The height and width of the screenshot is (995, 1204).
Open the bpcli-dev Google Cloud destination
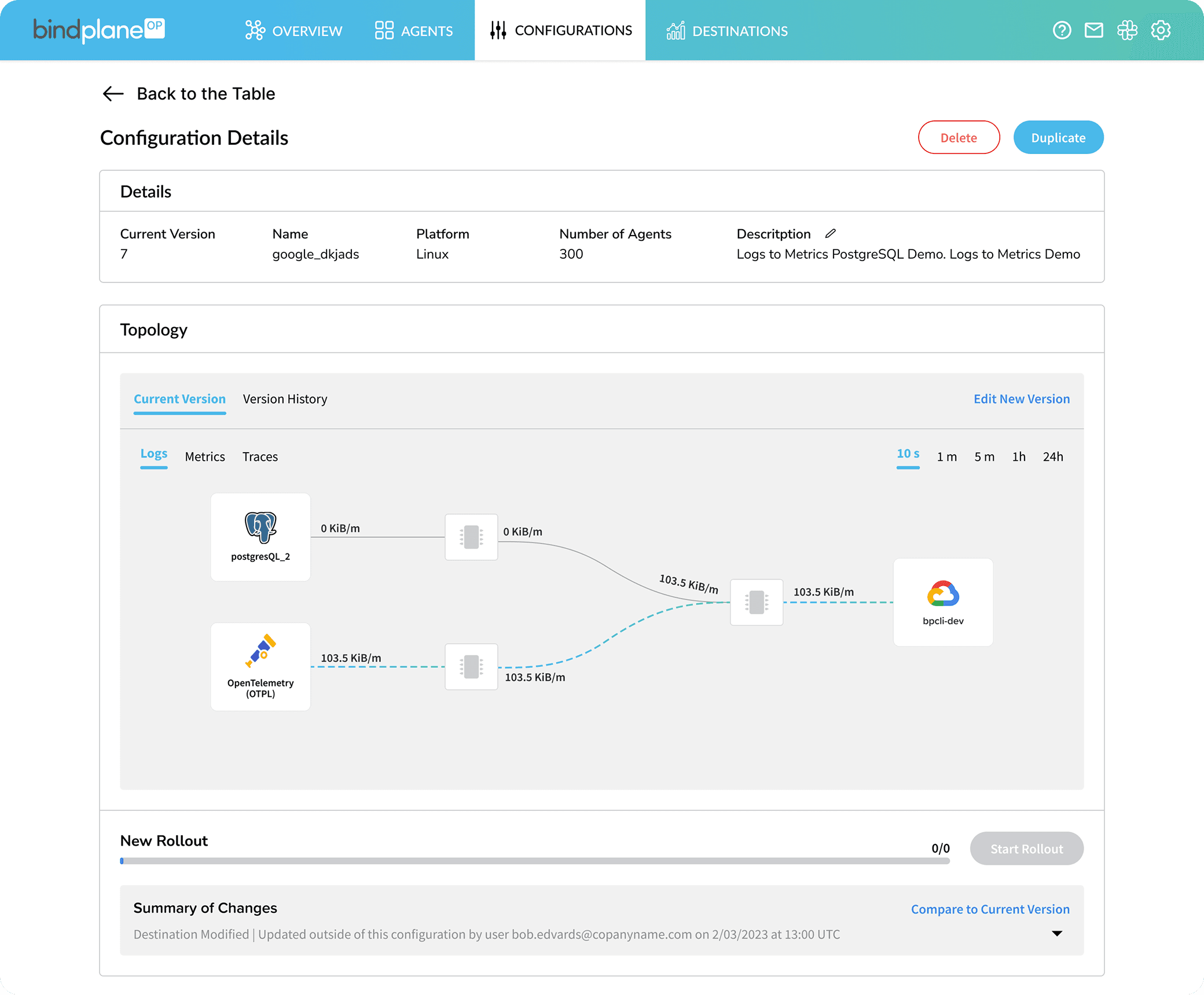click(x=943, y=602)
